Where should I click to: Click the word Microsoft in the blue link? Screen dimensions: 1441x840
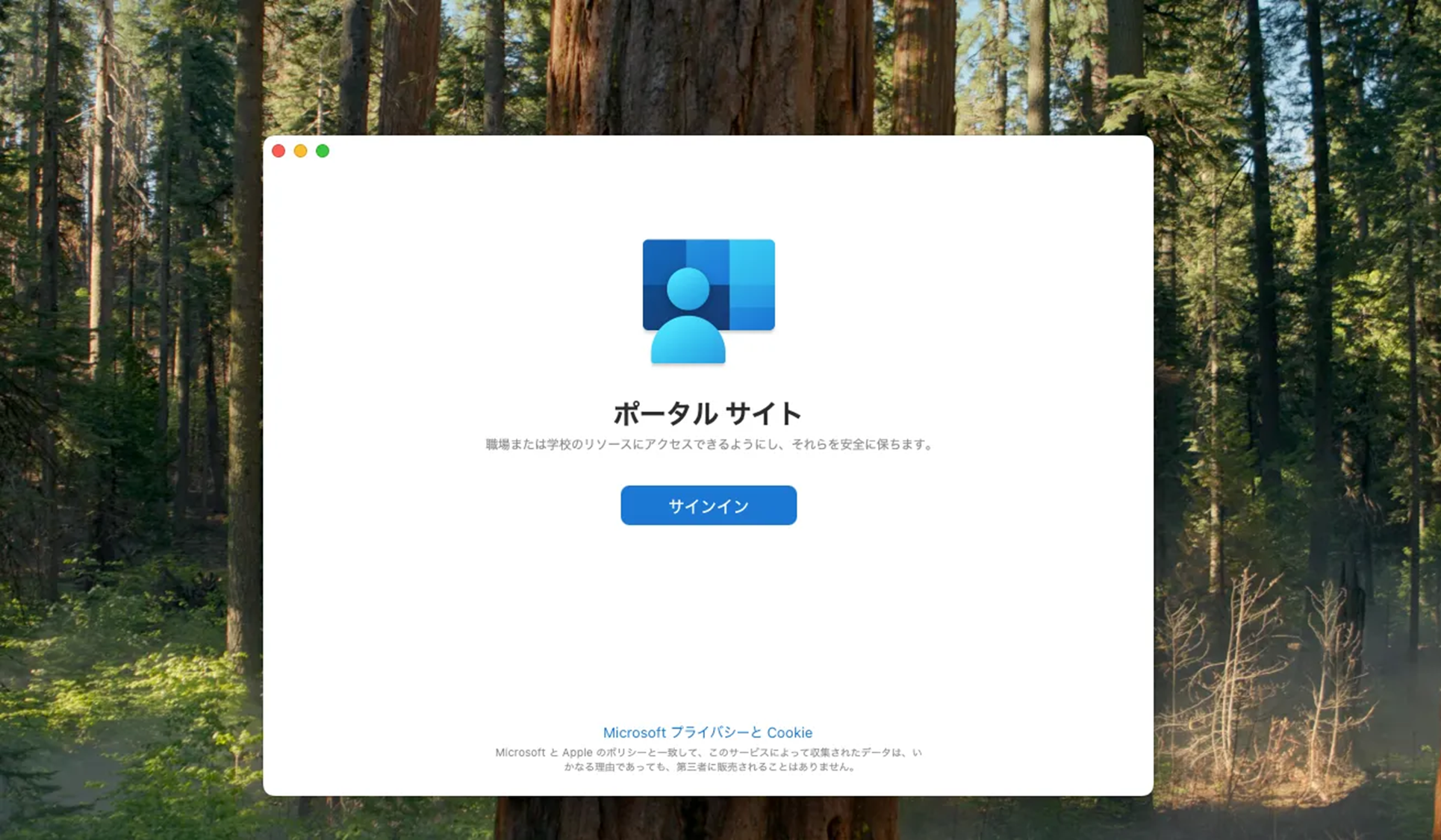coord(634,732)
